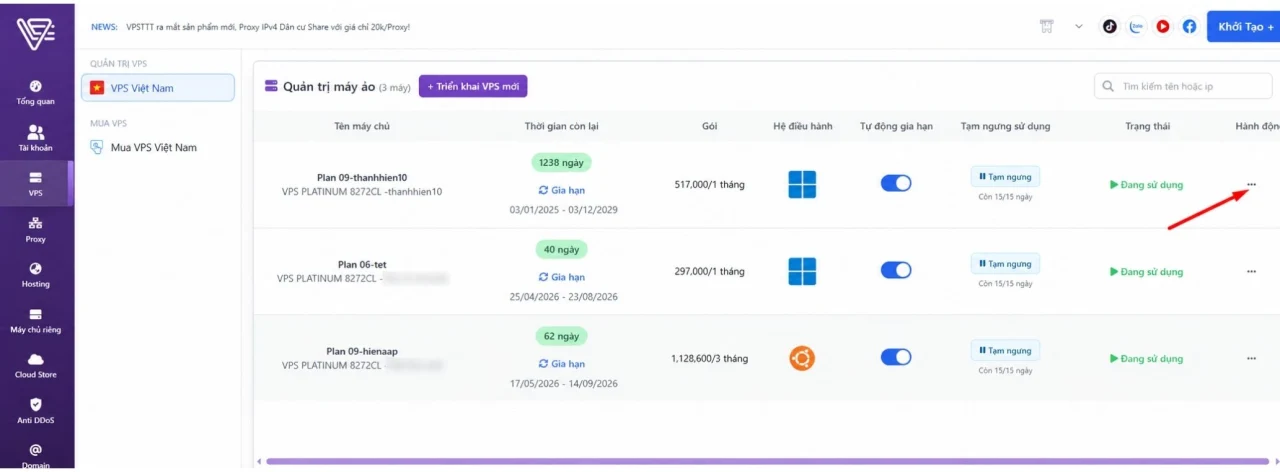Toggle auto-renew for Plan 06-tet
Image resolution: width=1280 pixels, height=472 pixels.
click(x=896, y=270)
